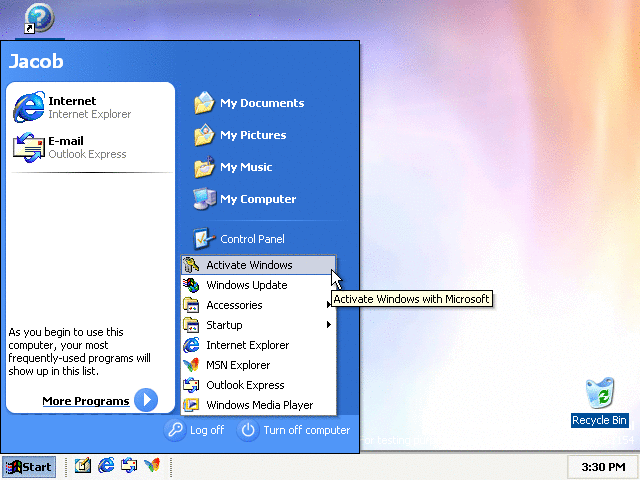Expand the Startup submenu arrow
This screenshot has height=480, width=640.
(329, 324)
